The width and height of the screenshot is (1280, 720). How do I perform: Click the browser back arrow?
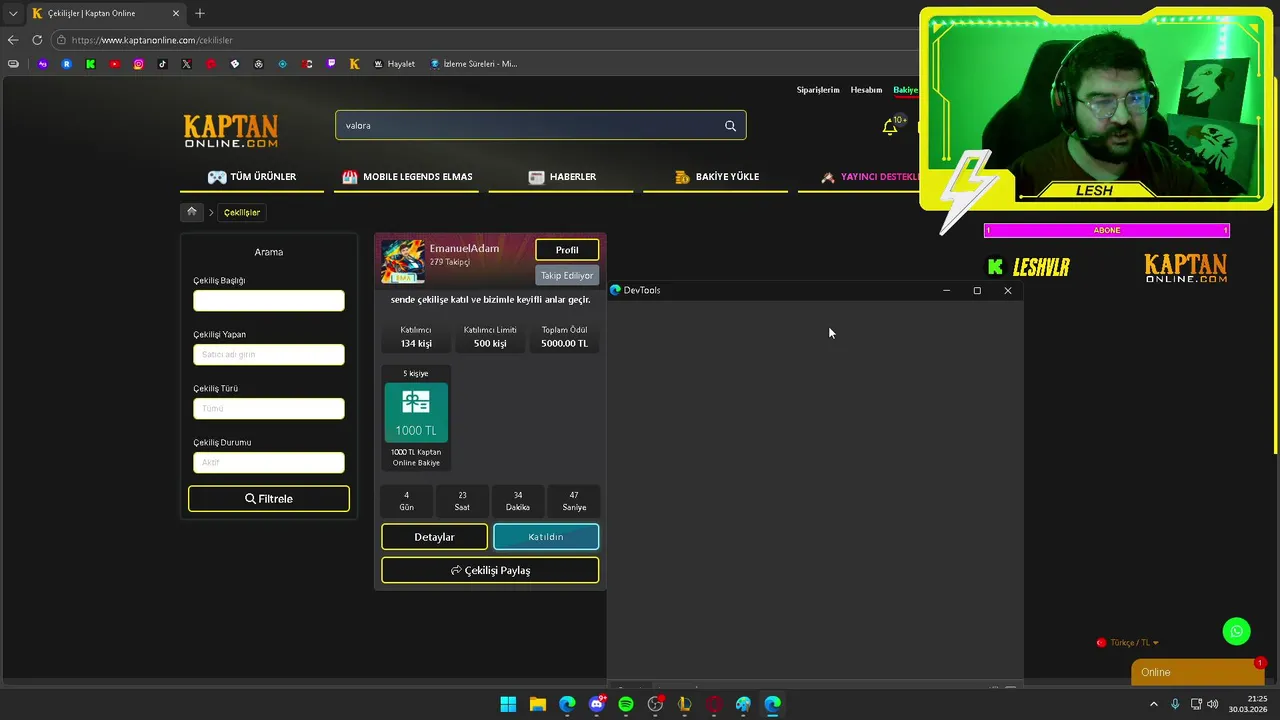[x=13, y=40]
